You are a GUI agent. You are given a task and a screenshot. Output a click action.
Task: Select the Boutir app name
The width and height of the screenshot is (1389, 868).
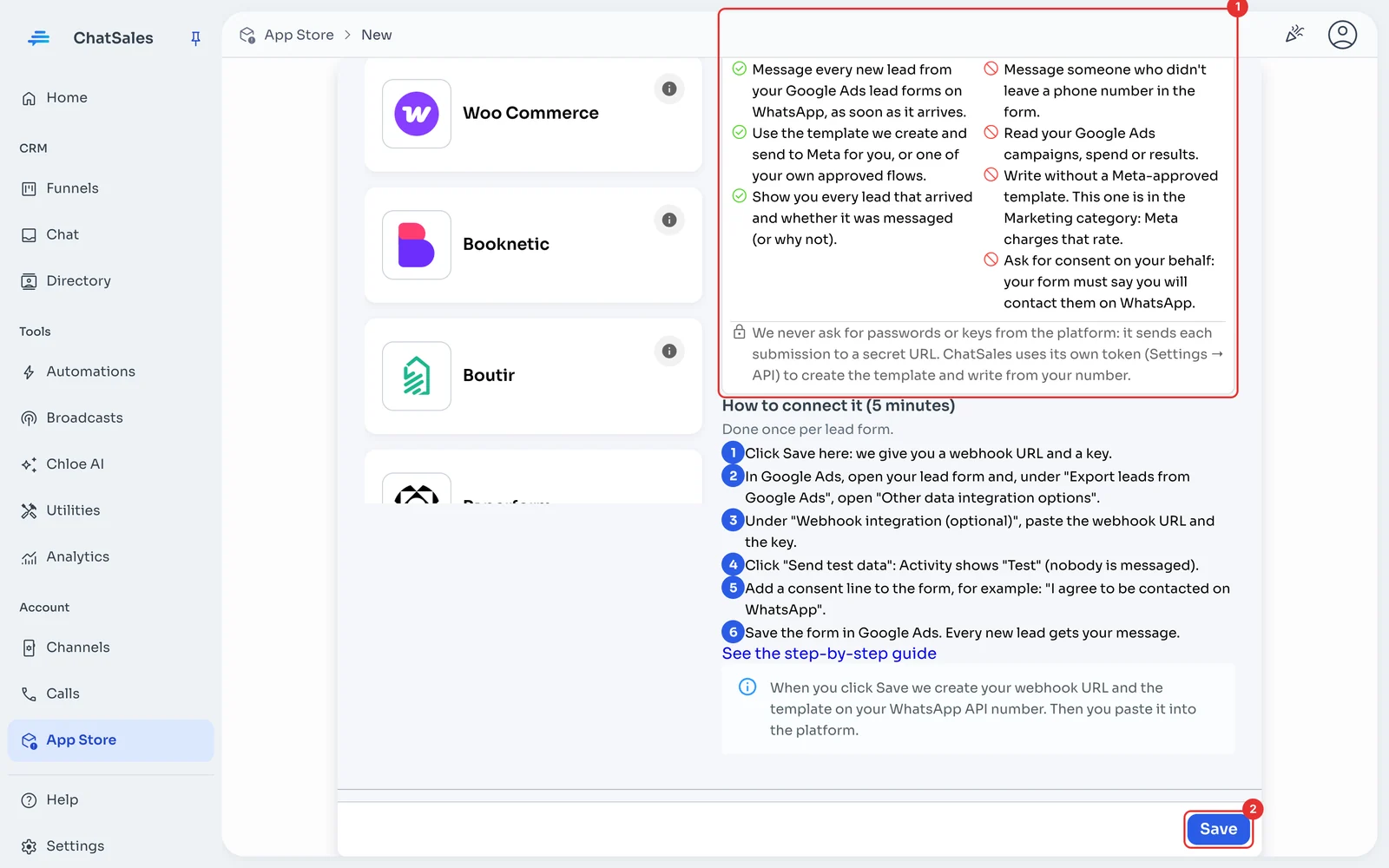(x=489, y=375)
